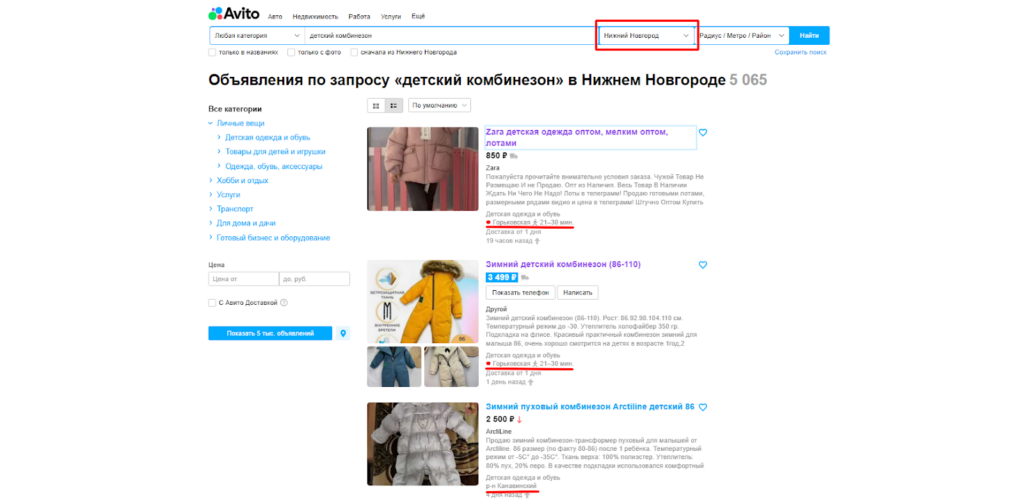The width and height of the screenshot is (1024, 504).
Task: Expand 'Готовый бизнес и оборудование' category
Action: coord(211,238)
